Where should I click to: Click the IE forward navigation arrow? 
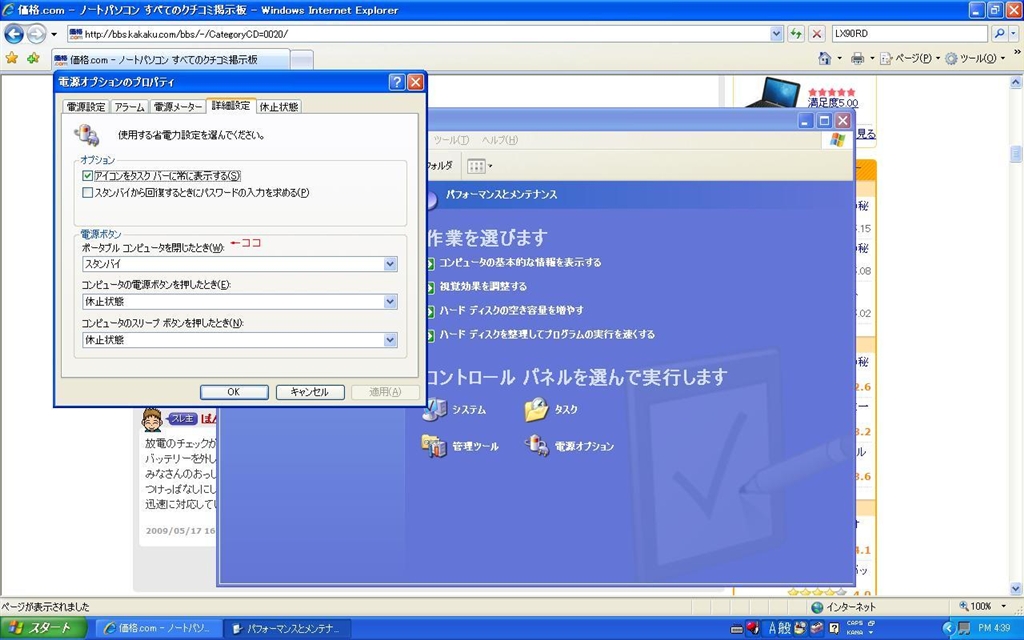click(36, 33)
